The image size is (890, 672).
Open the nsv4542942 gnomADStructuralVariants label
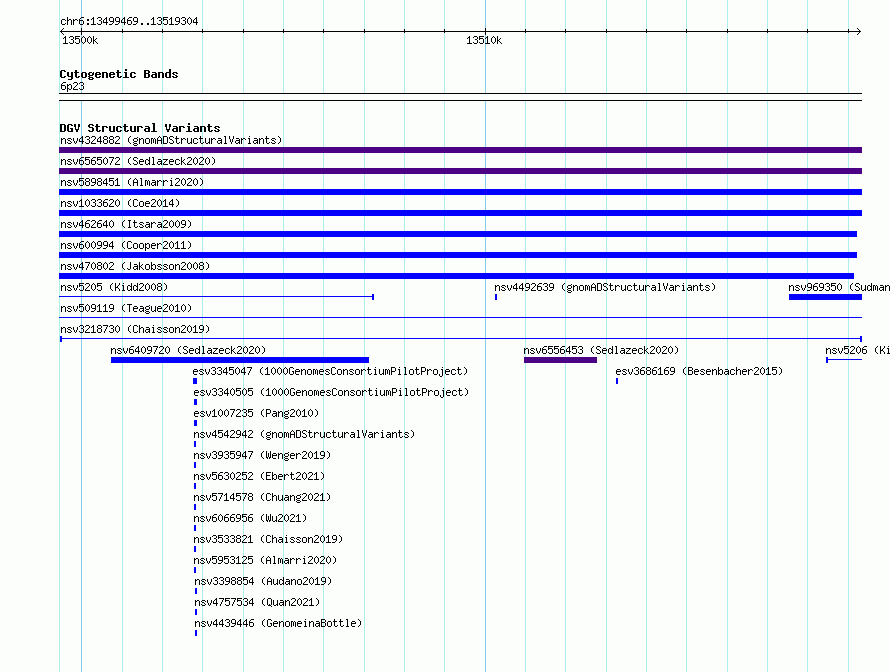click(x=304, y=434)
